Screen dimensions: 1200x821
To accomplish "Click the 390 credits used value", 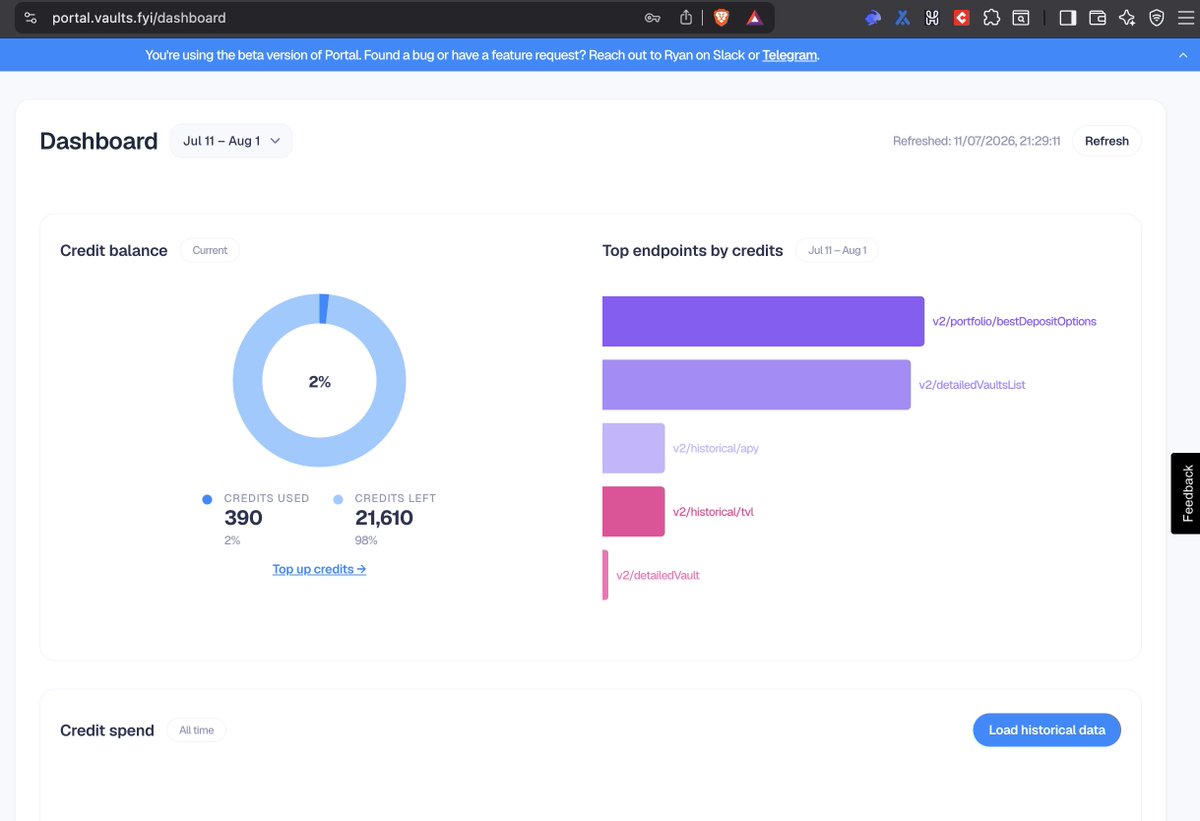I will pyautogui.click(x=243, y=517).
